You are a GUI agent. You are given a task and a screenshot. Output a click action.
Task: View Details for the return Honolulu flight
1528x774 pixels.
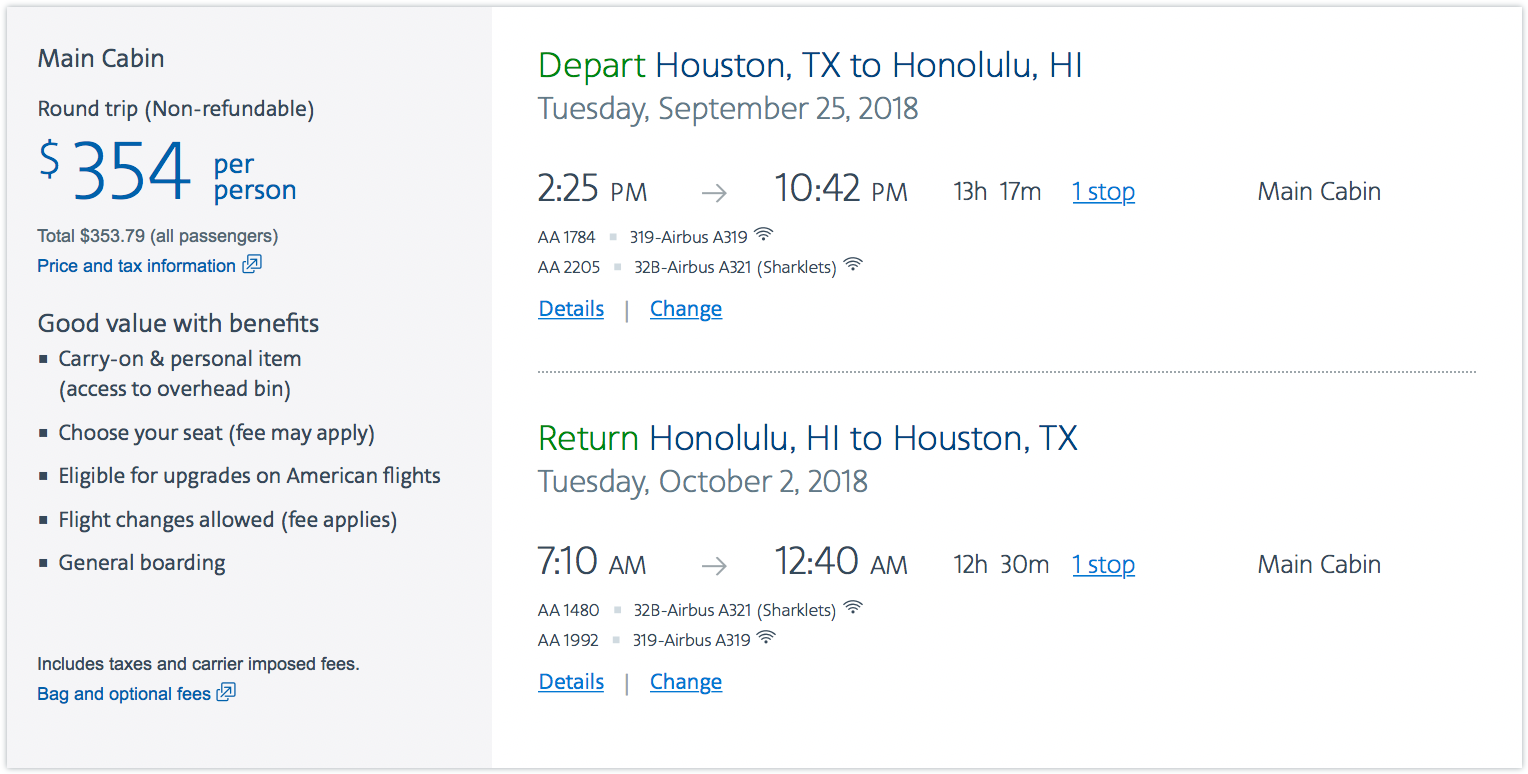click(571, 682)
